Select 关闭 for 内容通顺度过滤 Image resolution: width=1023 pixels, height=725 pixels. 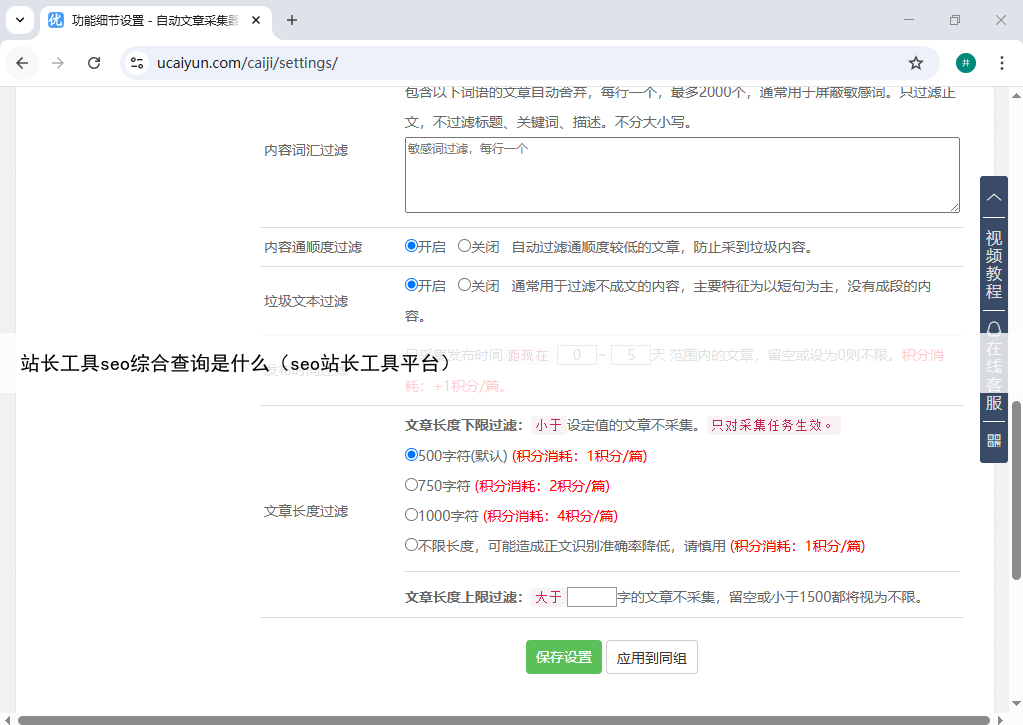464,246
